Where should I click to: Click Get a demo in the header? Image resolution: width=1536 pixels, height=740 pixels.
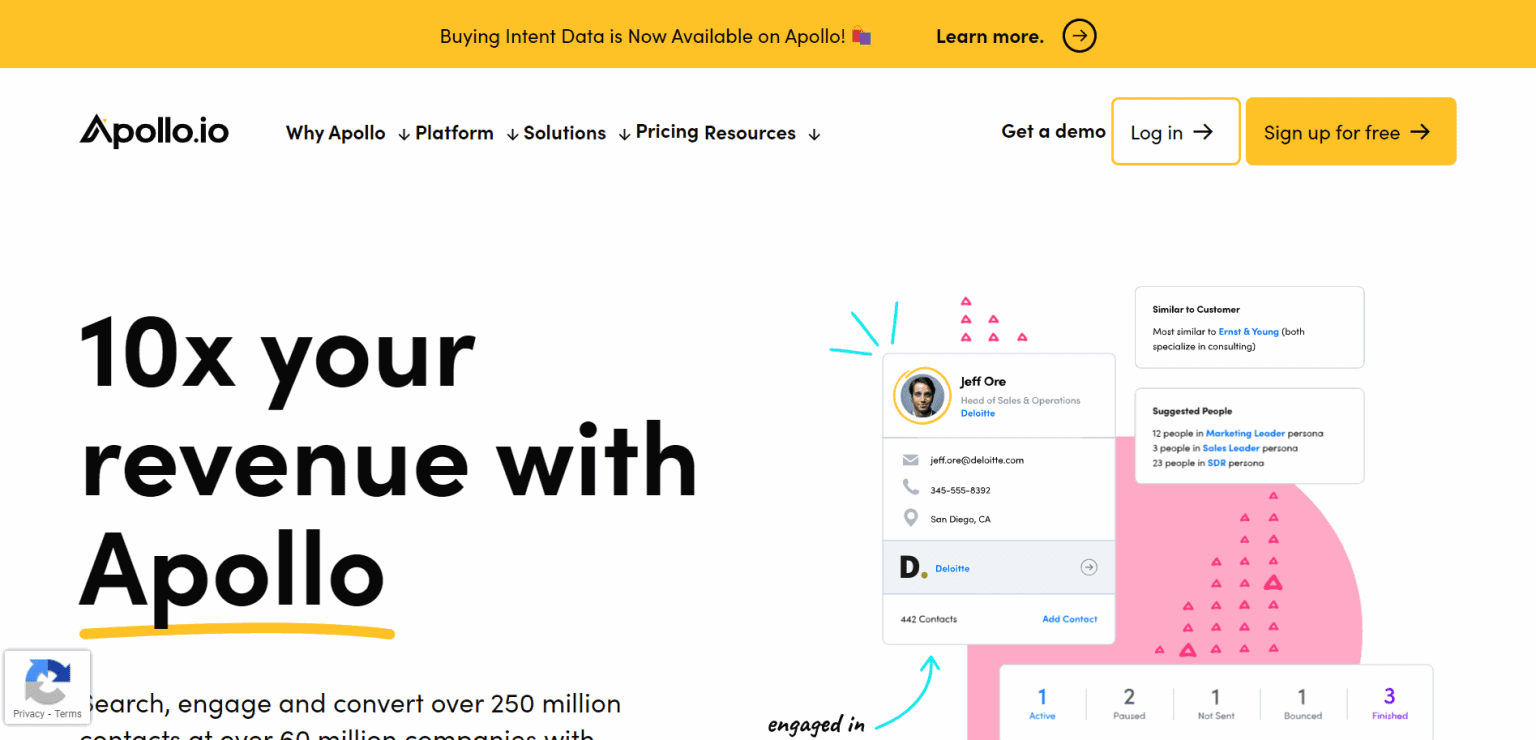pos(1053,131)
